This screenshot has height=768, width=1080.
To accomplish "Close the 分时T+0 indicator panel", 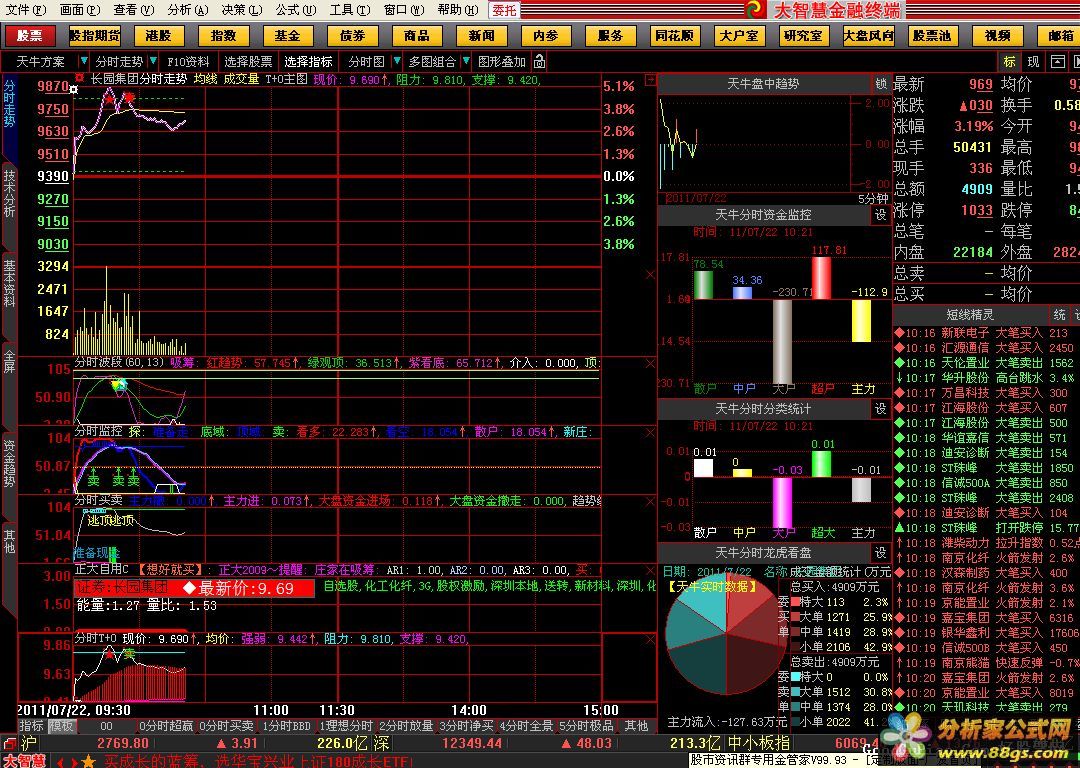I will point(650,640).
